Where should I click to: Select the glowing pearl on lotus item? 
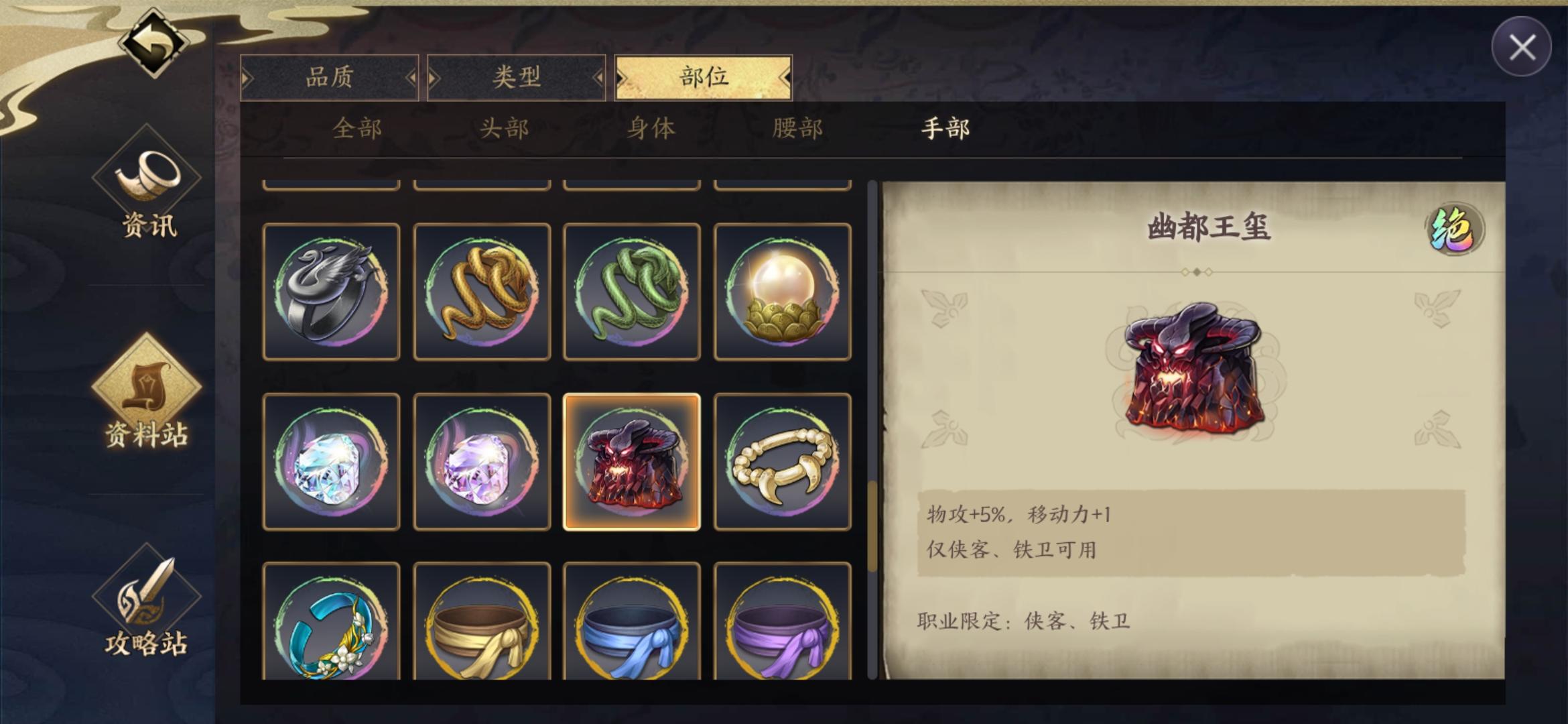pyautogui.click(x=783, y=292)
